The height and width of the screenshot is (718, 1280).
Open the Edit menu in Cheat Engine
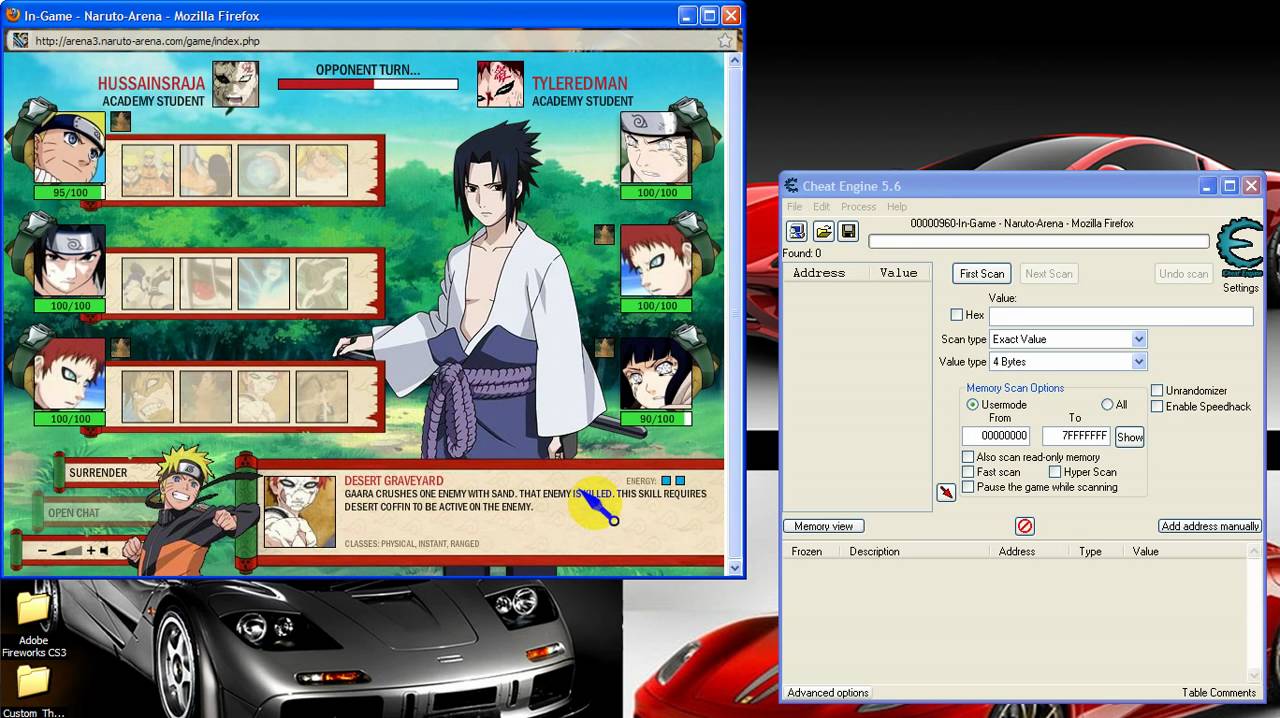tap(821, 207)
